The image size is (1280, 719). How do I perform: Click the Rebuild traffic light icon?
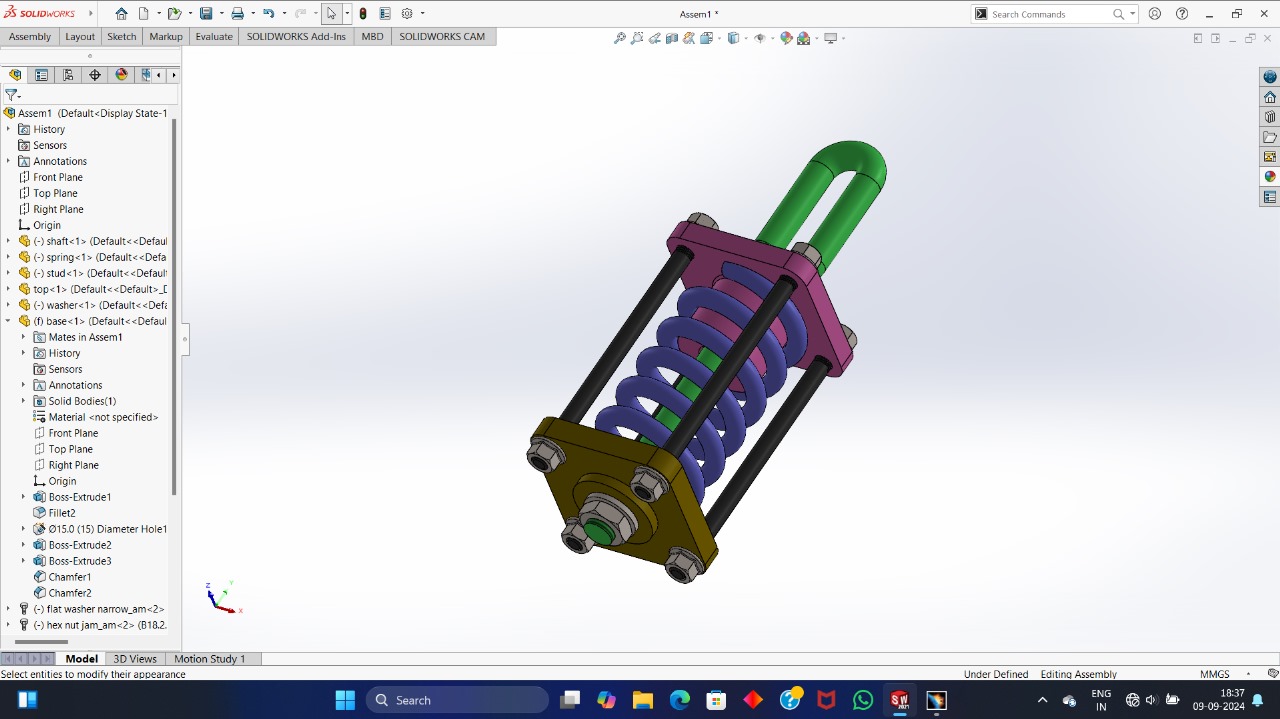[x=363, y=14]
